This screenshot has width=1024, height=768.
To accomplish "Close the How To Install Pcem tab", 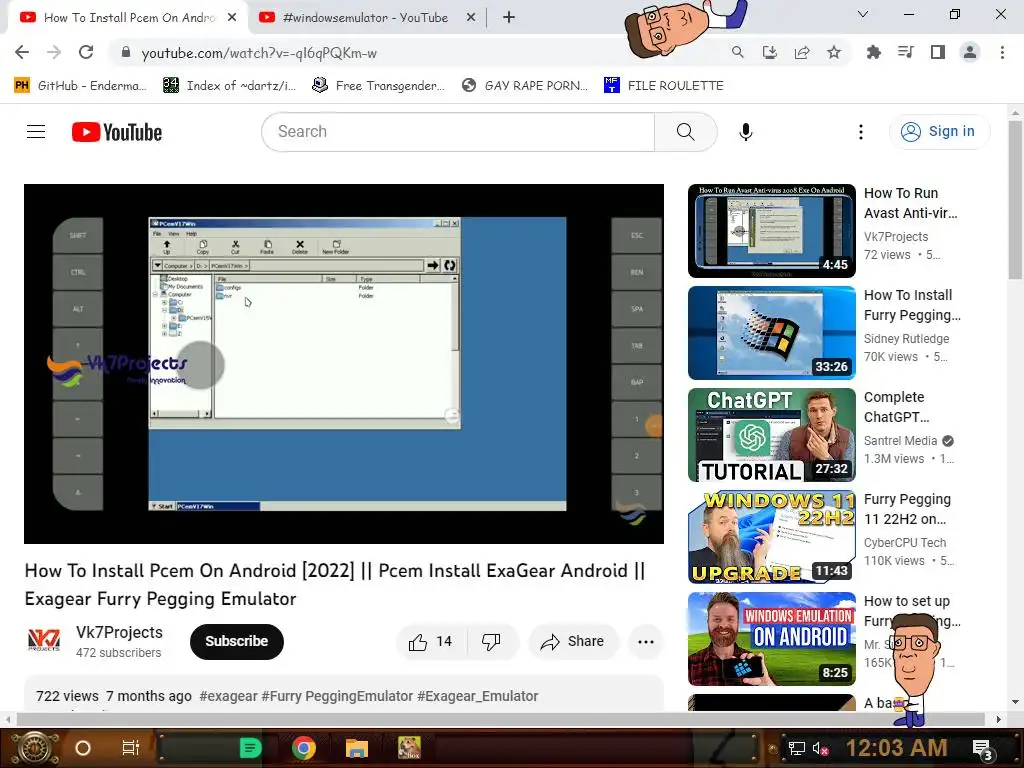I will click(x=232, y=18).
